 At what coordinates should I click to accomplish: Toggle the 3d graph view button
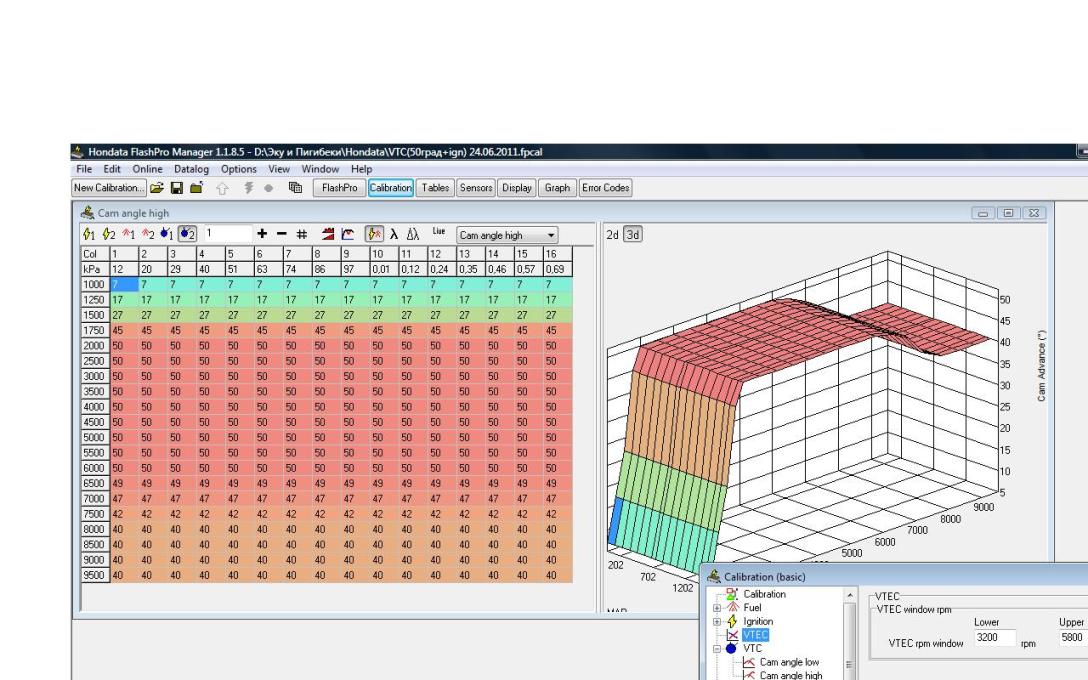[633, 235]
